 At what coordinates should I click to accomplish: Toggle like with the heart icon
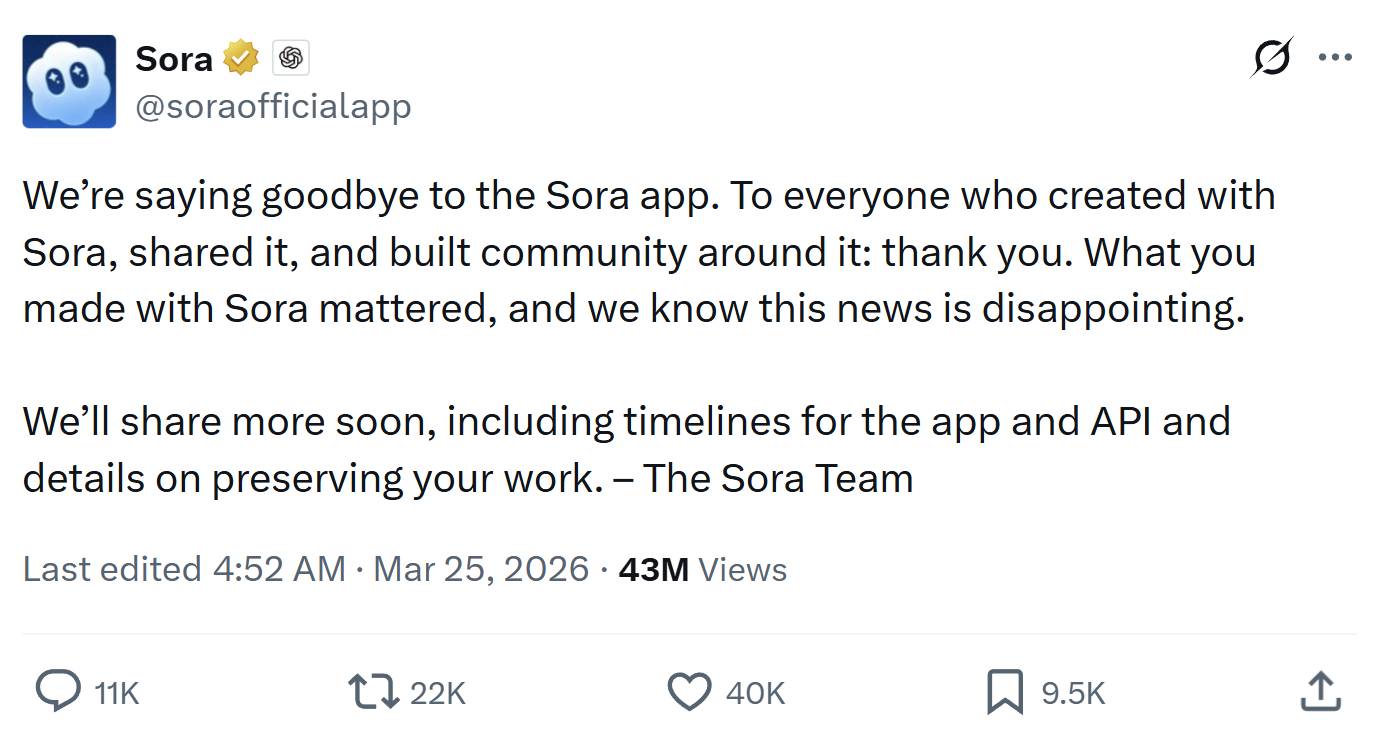point(689,692)
